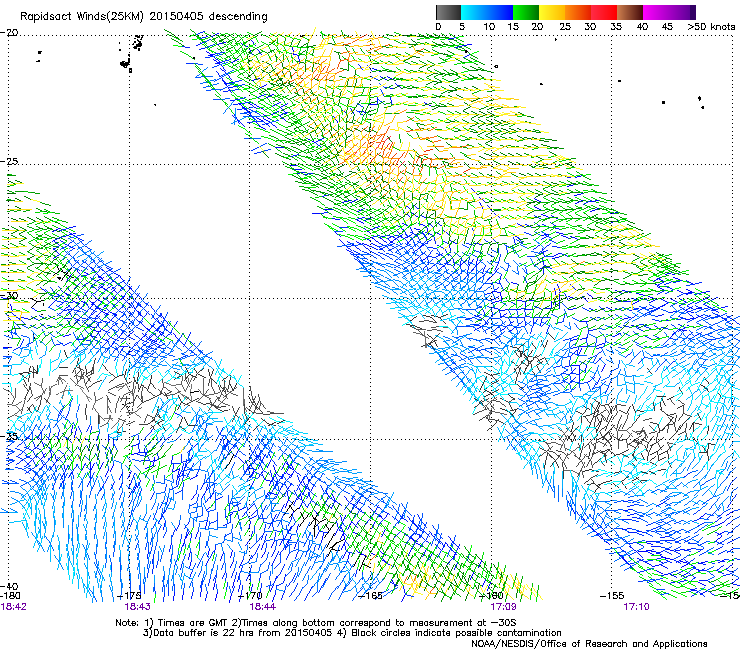
Task: Click the '-40' latitude axis label
Action: point(9,587)
